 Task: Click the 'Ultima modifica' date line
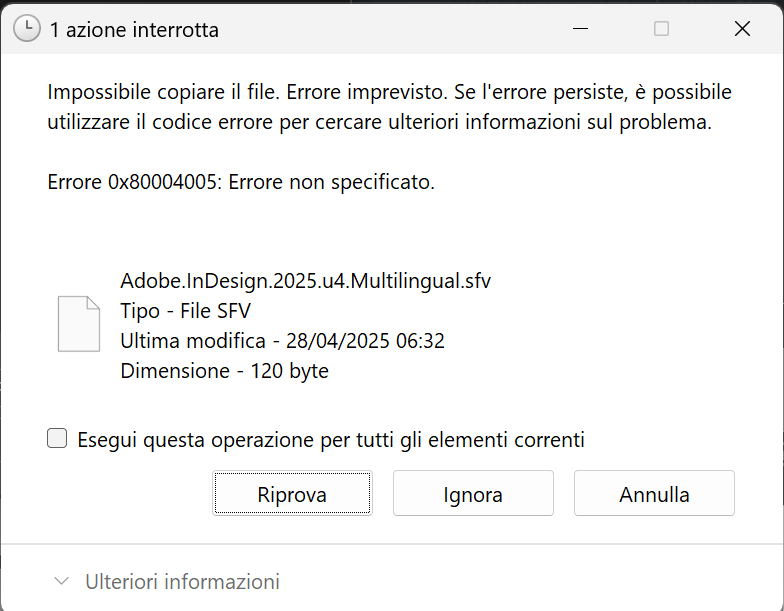click(282, 341)
